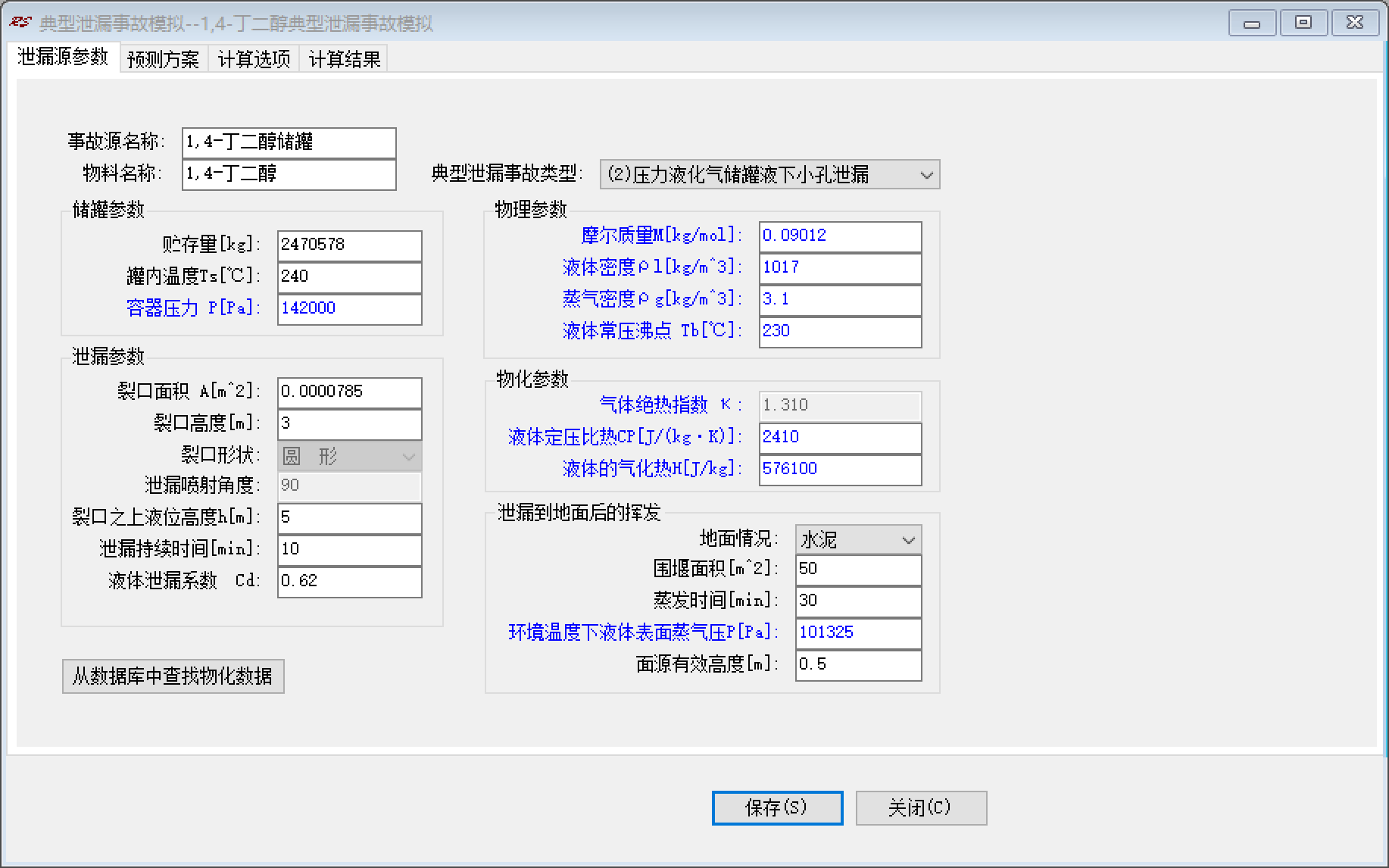The height and width of the screenshot is (868, 1389).
Task: Click the 摩尔质量M field showing 0.09012
Action: [841, 236]
